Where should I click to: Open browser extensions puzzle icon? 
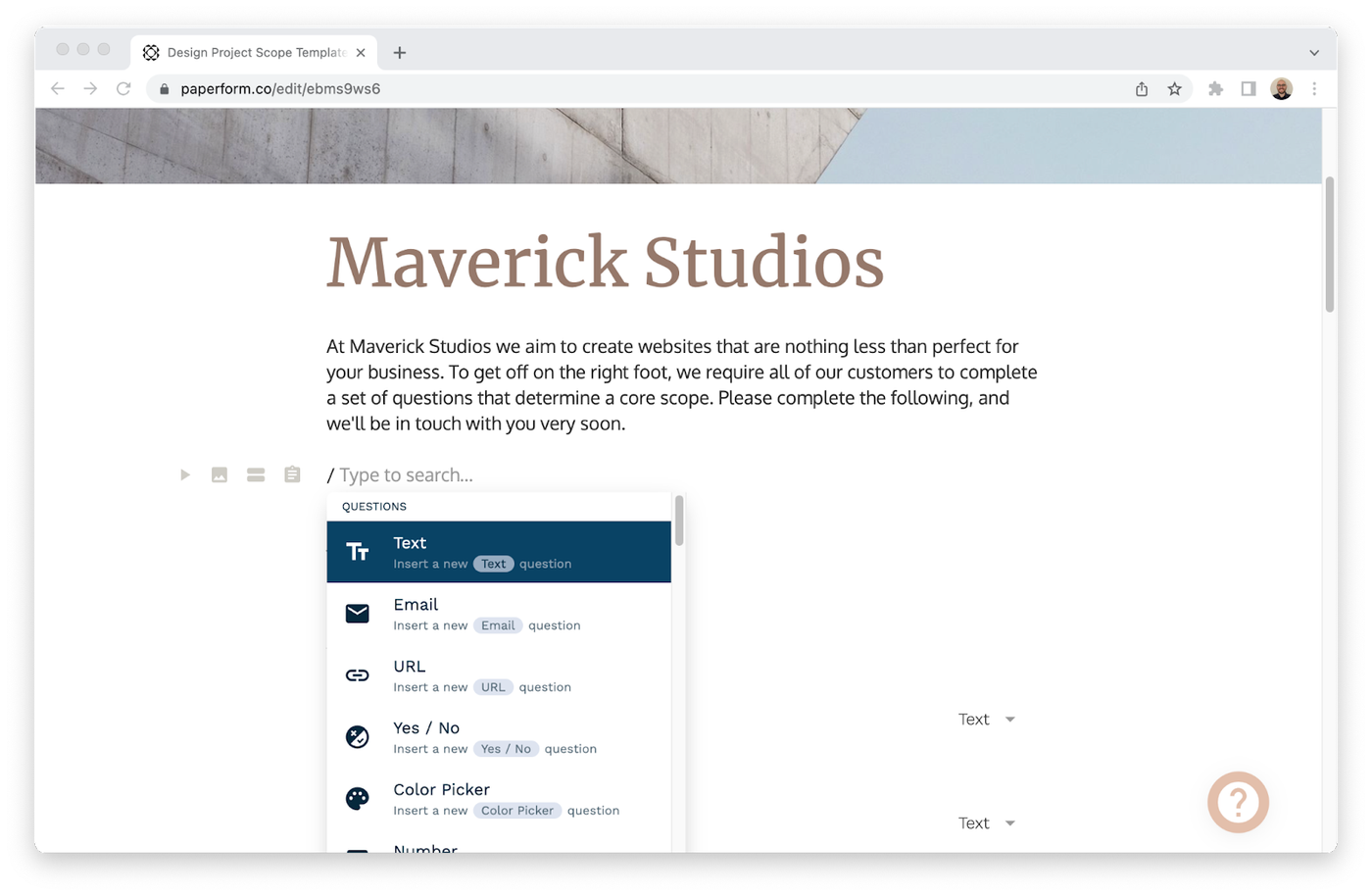1215,89
